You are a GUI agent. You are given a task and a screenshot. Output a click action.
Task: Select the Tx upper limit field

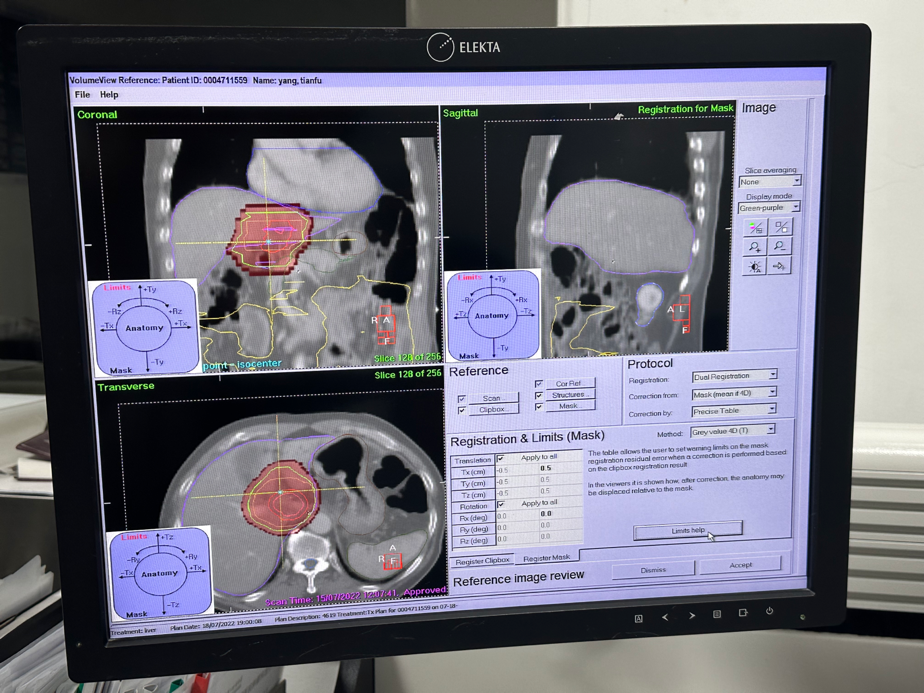546,468
